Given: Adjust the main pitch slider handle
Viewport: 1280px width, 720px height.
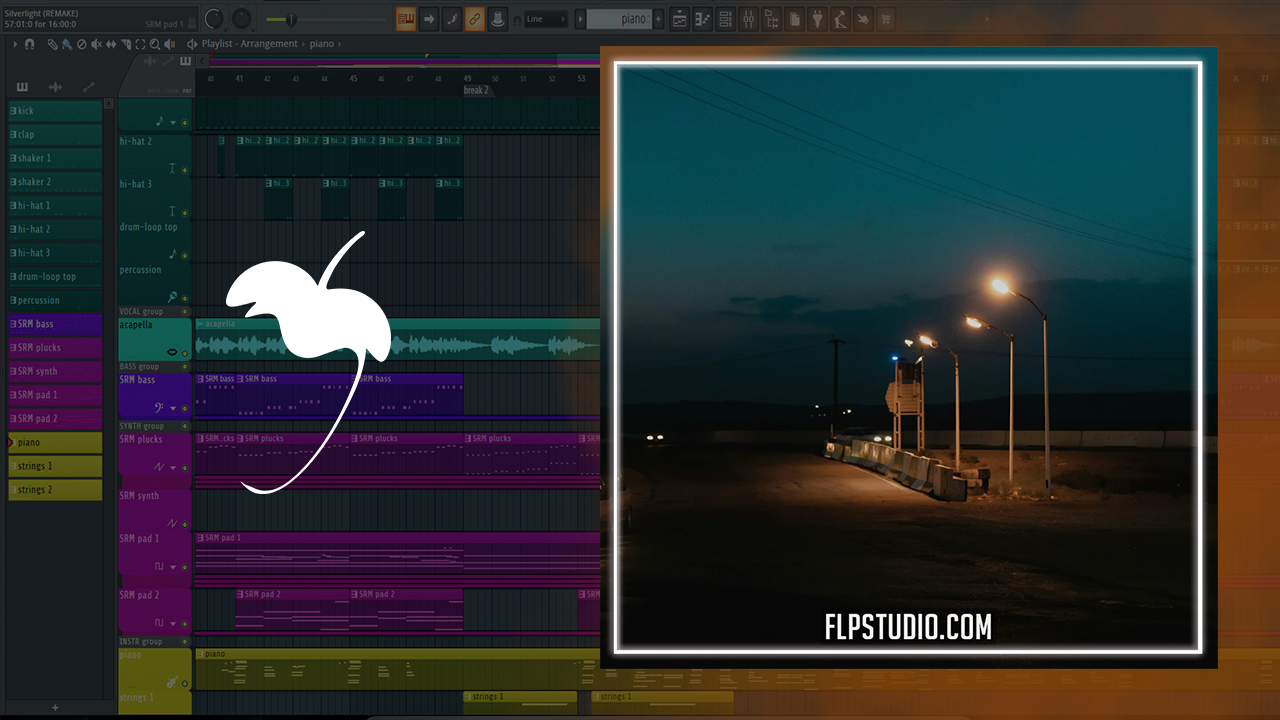Looking at the screenshot, I should point(291,19).
